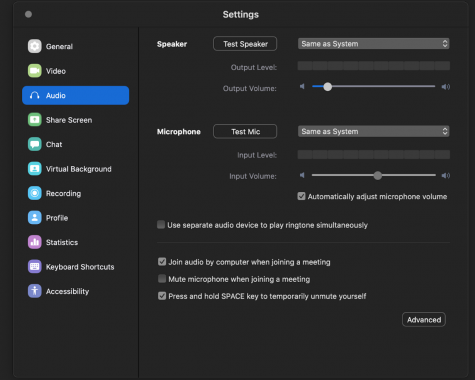Click the General gear icon

pos(35,46)
